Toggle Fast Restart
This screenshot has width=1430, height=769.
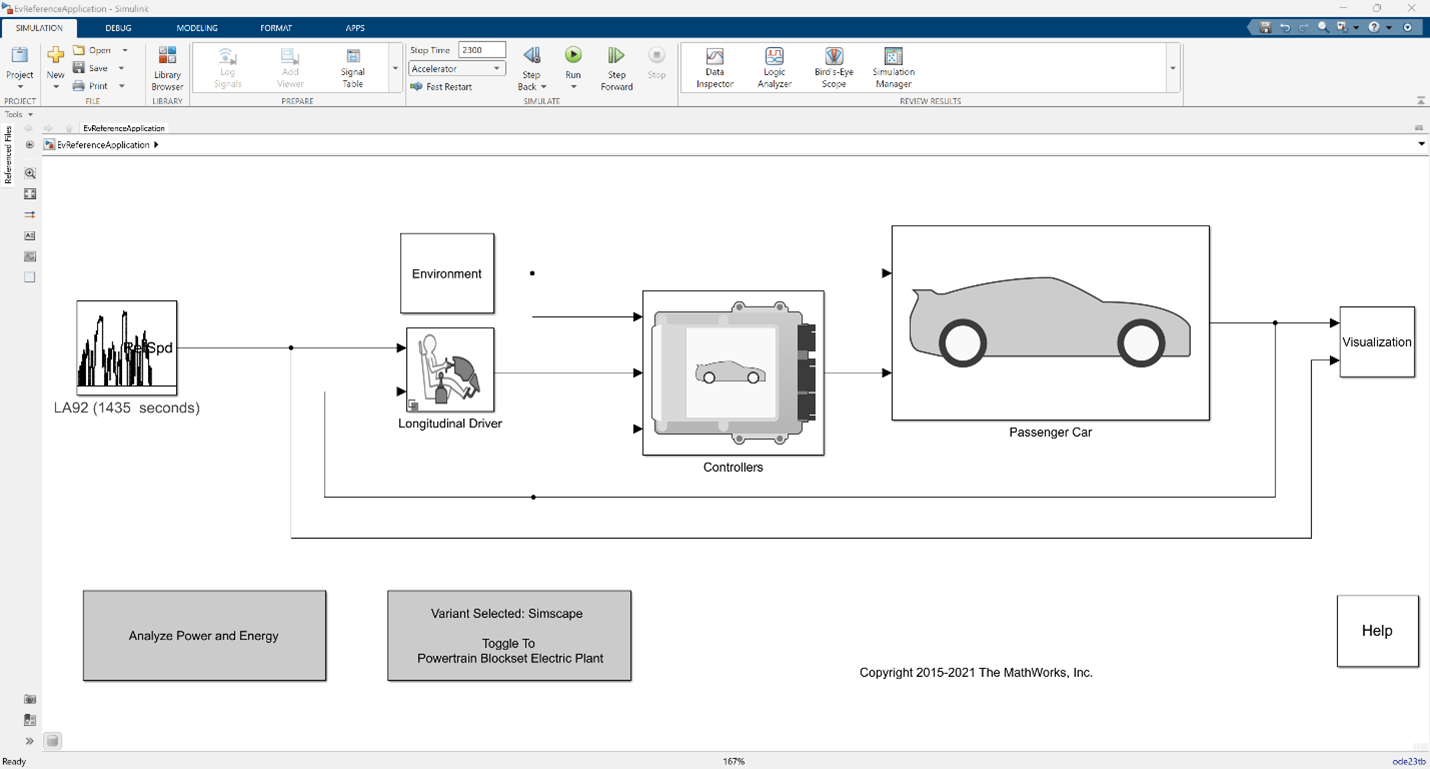(442, 87)
